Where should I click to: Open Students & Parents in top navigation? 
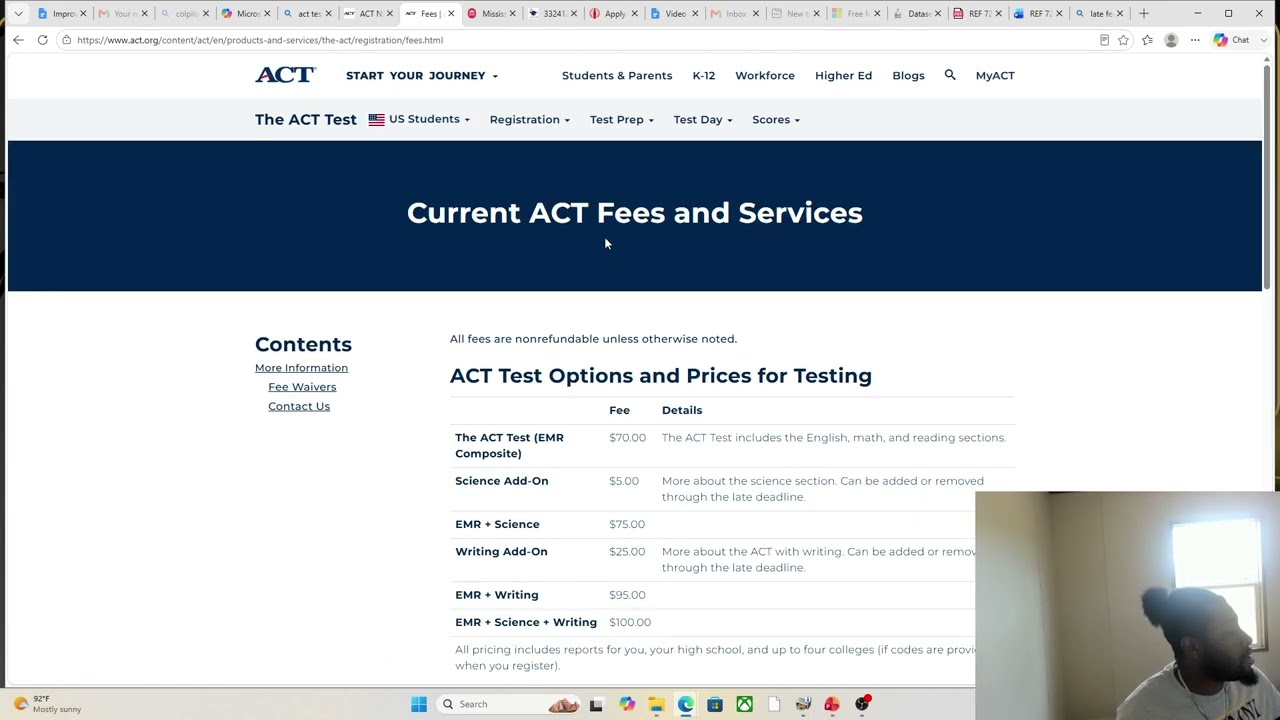click(617, 75)
